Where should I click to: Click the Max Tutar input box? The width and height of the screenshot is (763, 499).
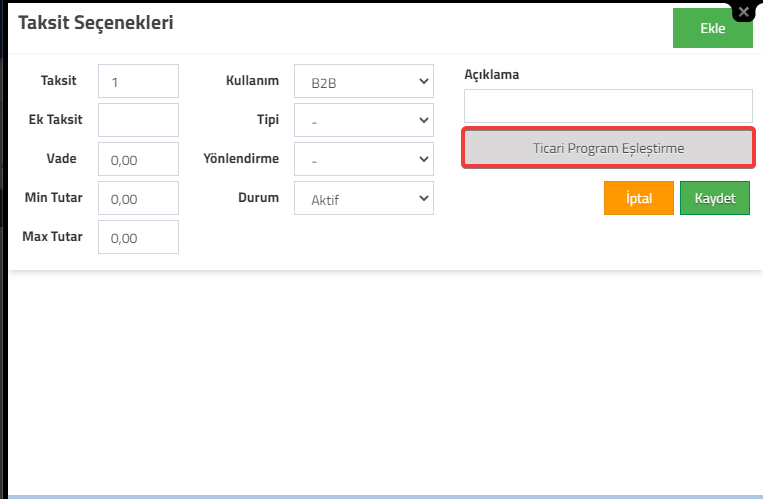tap(138, 237)
